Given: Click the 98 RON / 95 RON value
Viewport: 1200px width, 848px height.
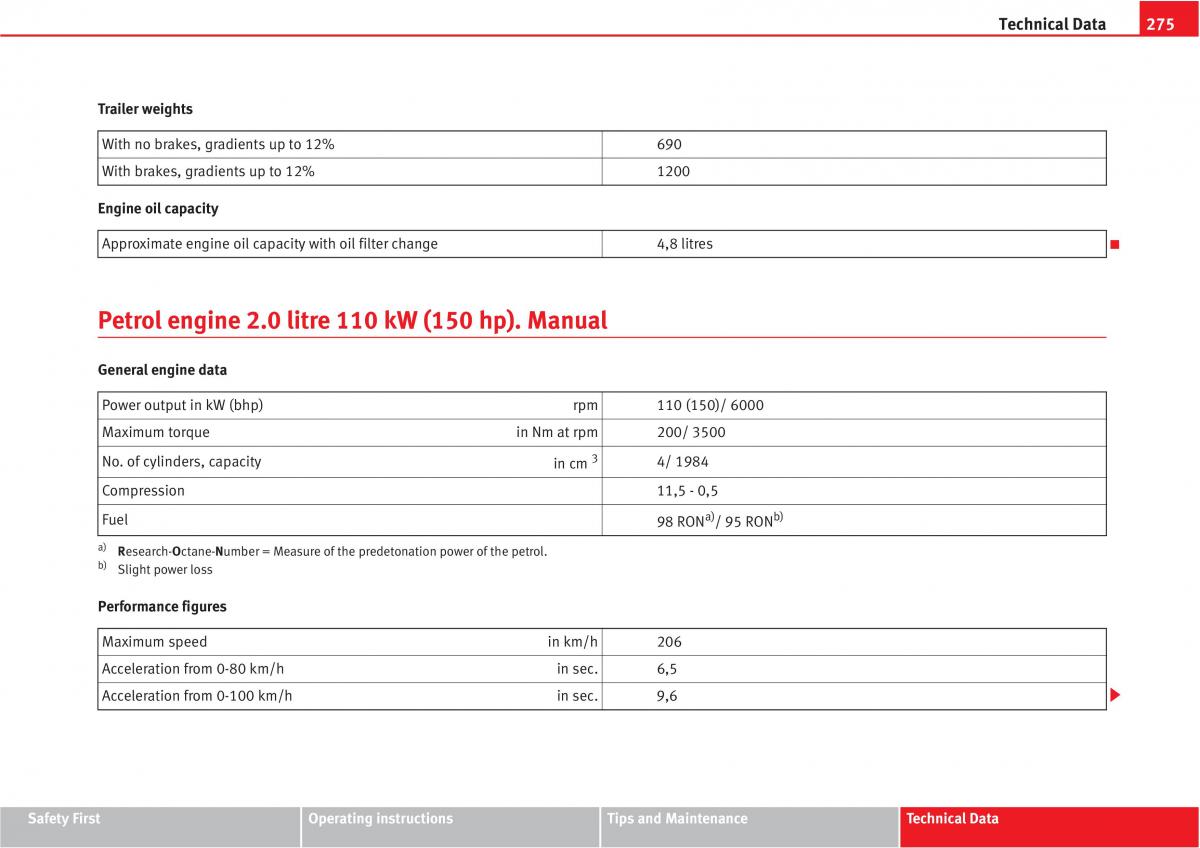Looking at the screenshot, I should coord(720,520).
